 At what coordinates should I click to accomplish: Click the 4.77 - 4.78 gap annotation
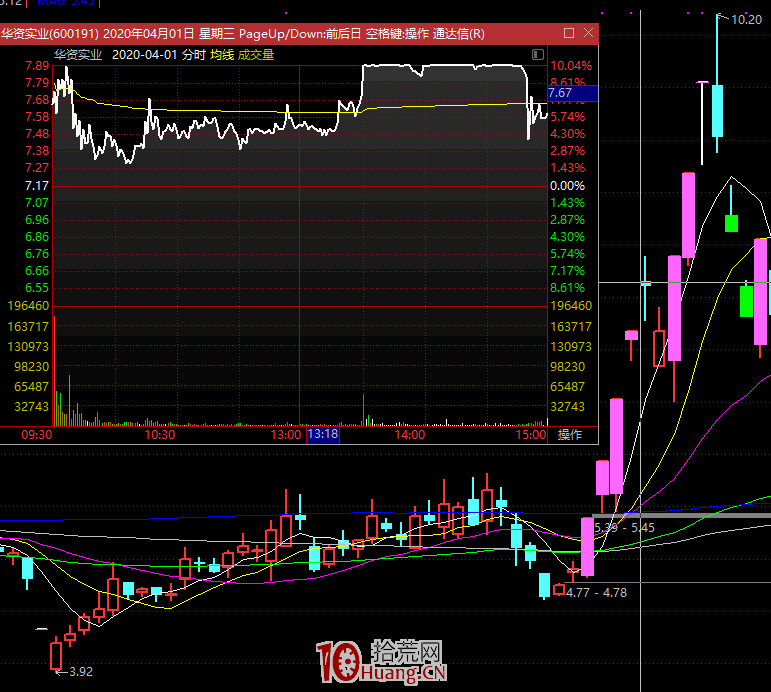click(x=596, y=593)
